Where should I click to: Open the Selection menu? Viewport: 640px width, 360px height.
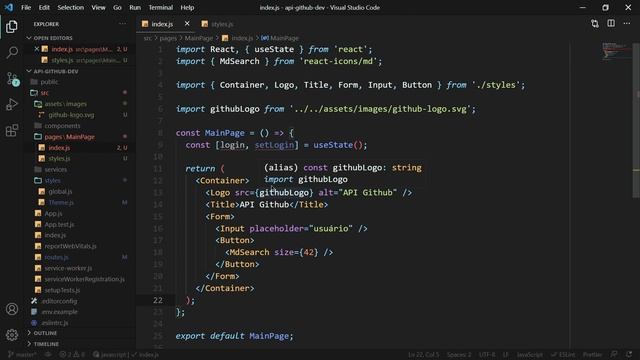(x=71, y=7)
